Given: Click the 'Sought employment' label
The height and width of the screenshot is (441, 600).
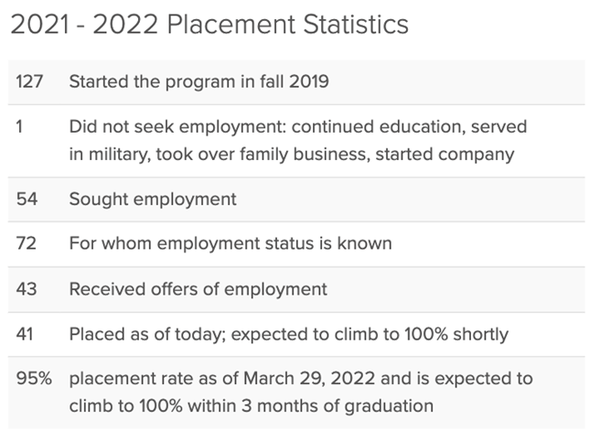Looking at the screenshot, I should click(x=153, y=199).
